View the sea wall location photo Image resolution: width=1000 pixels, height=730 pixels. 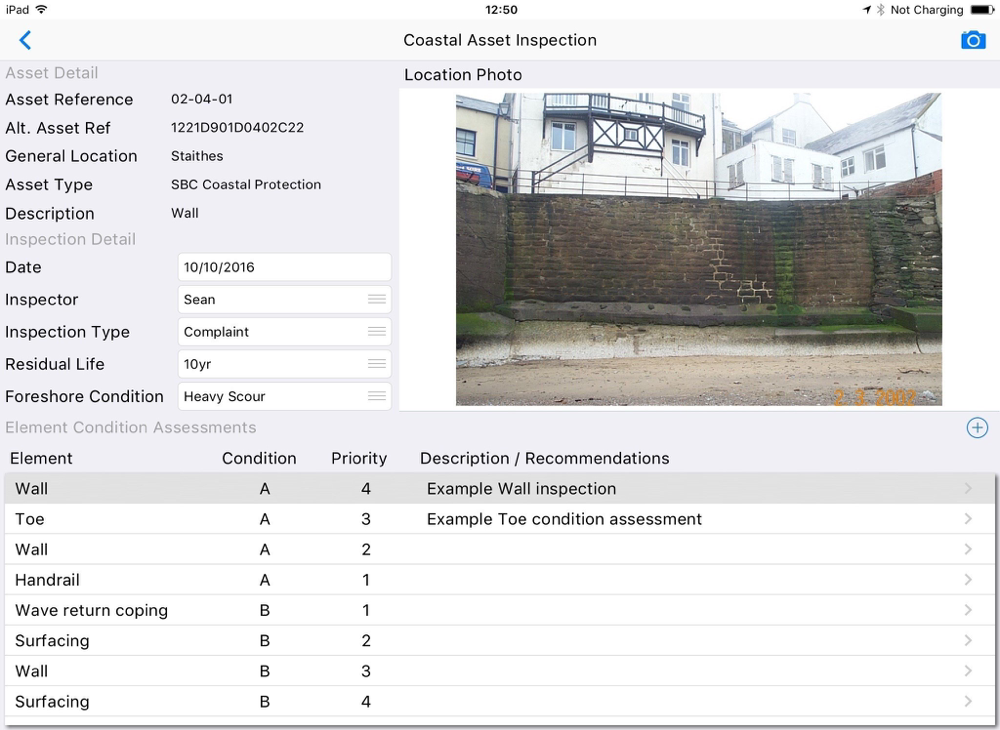[x=698, y=249]
